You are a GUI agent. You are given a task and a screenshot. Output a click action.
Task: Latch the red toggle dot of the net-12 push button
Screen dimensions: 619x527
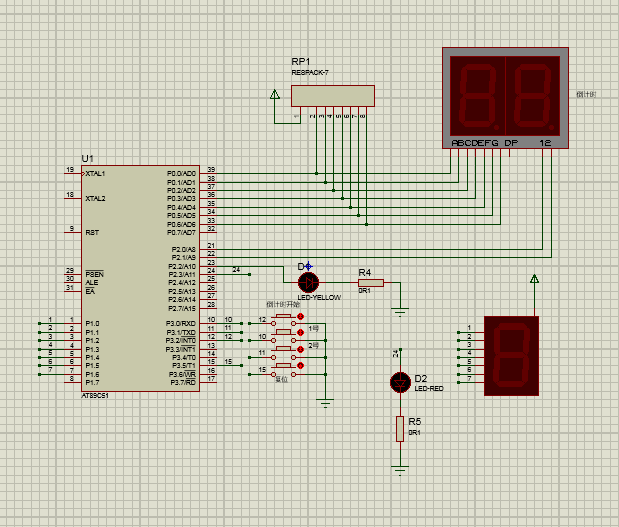pos(300,317)
